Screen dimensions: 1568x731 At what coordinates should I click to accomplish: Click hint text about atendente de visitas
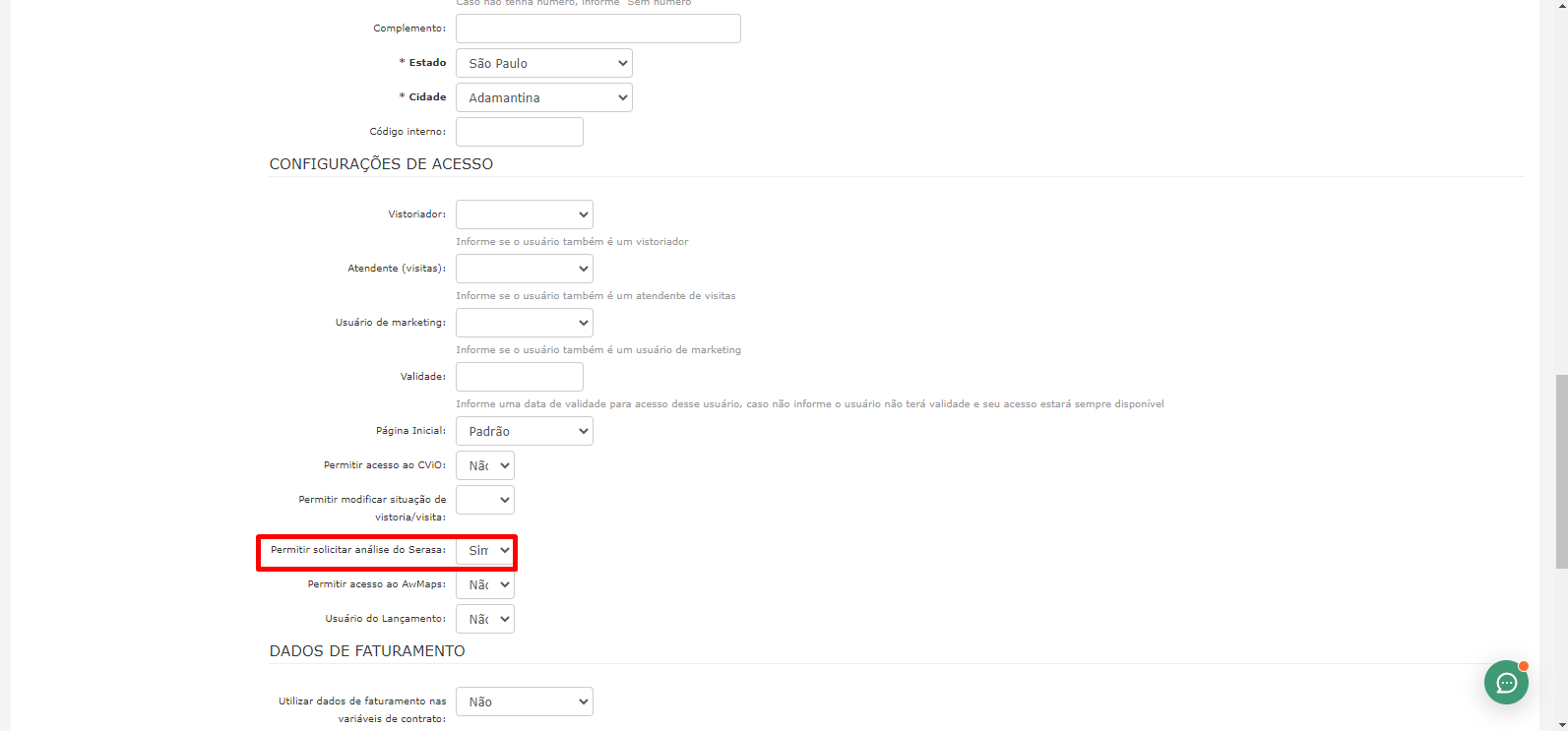point(596,296)
